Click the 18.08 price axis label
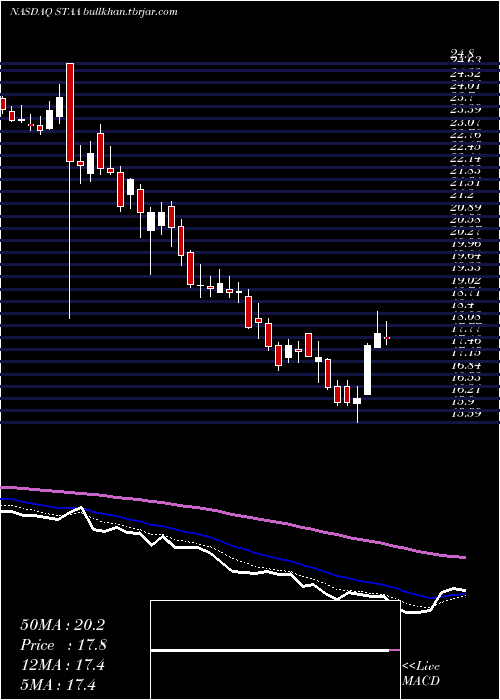 click(x=465, y=317)
